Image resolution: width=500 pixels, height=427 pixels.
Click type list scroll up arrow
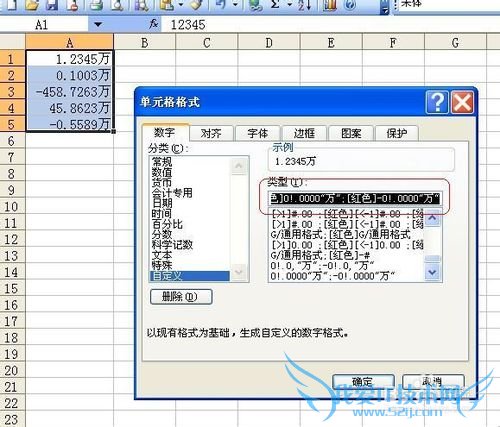pyautogui.click(x=432, y=218)
